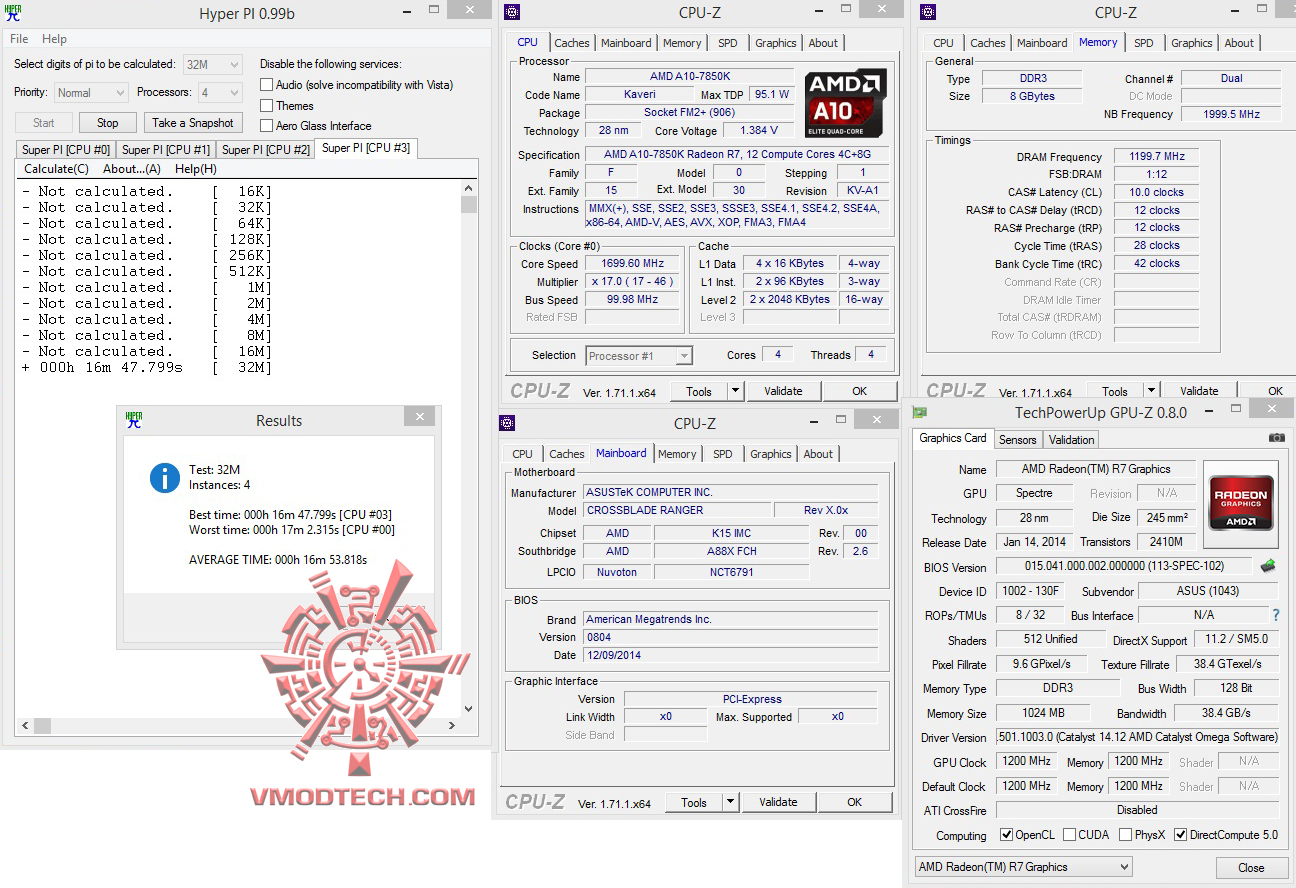This screenshot has width=1296, height=888.
Task: Click the AVERAGE TIME line in Results
Action: tap(278, 560)
